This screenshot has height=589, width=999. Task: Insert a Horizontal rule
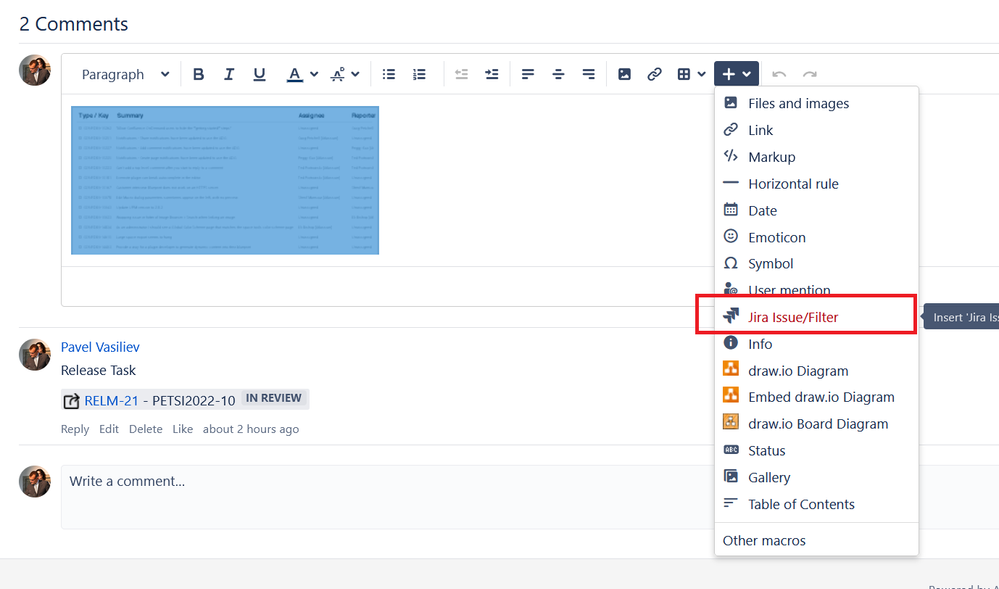point(816,184)
